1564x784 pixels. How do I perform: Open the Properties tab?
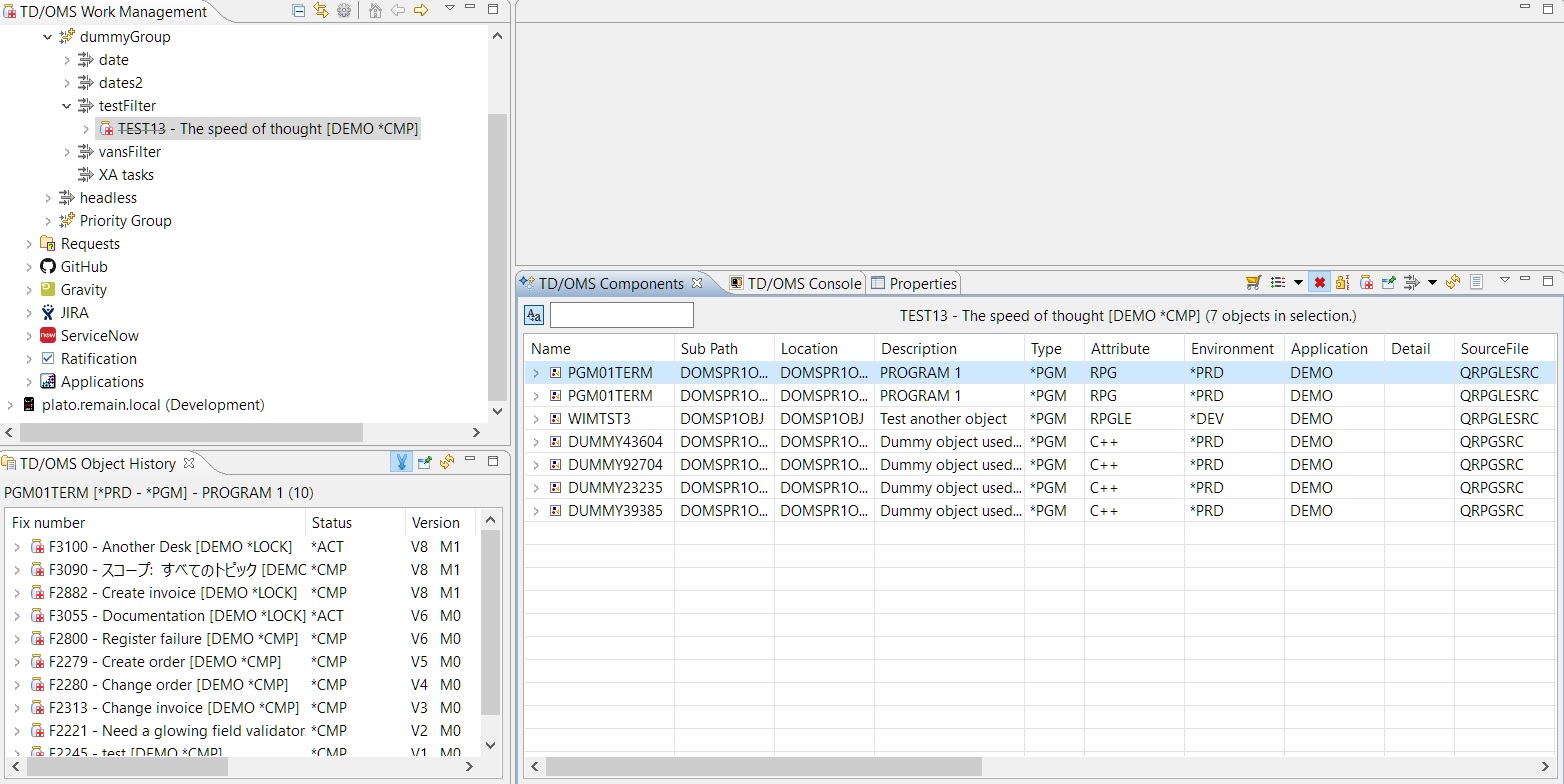pos(922,284)
